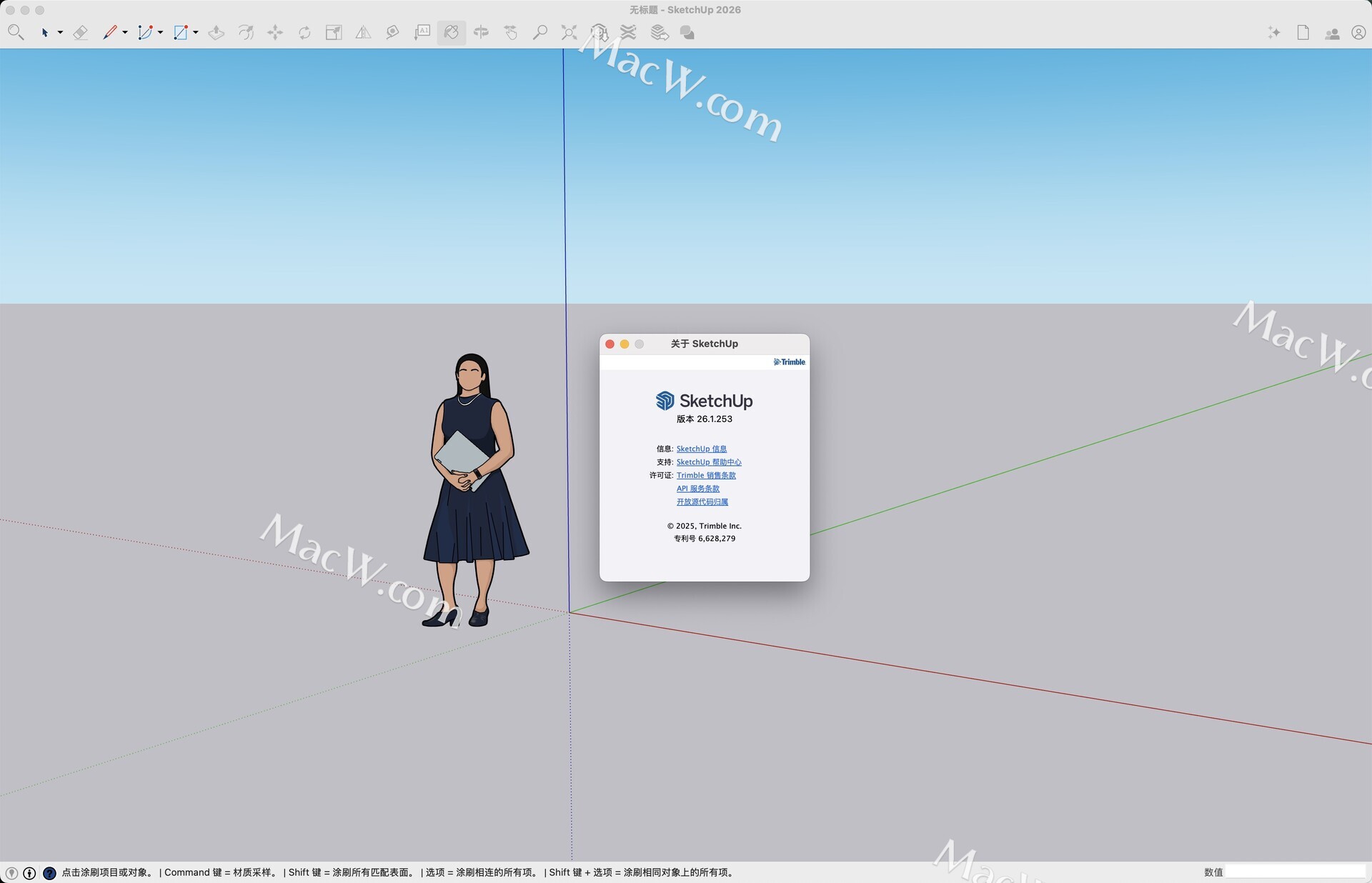The image size is (1372, 883).
Task: Click the Zoom Extents icon
Action: pyautogui.click(x=569, y=33)
